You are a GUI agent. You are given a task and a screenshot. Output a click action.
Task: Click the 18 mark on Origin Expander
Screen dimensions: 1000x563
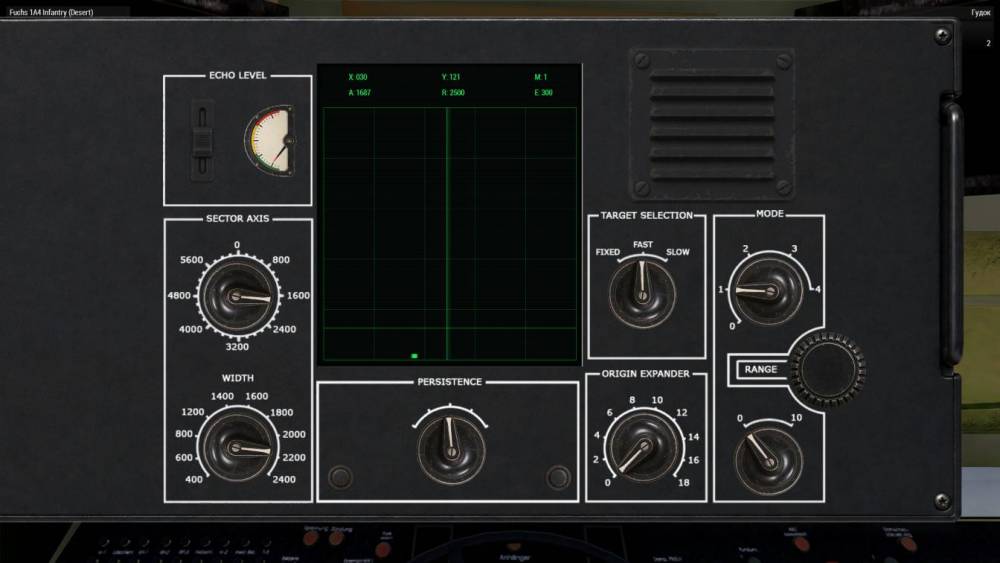click(683, 483)
